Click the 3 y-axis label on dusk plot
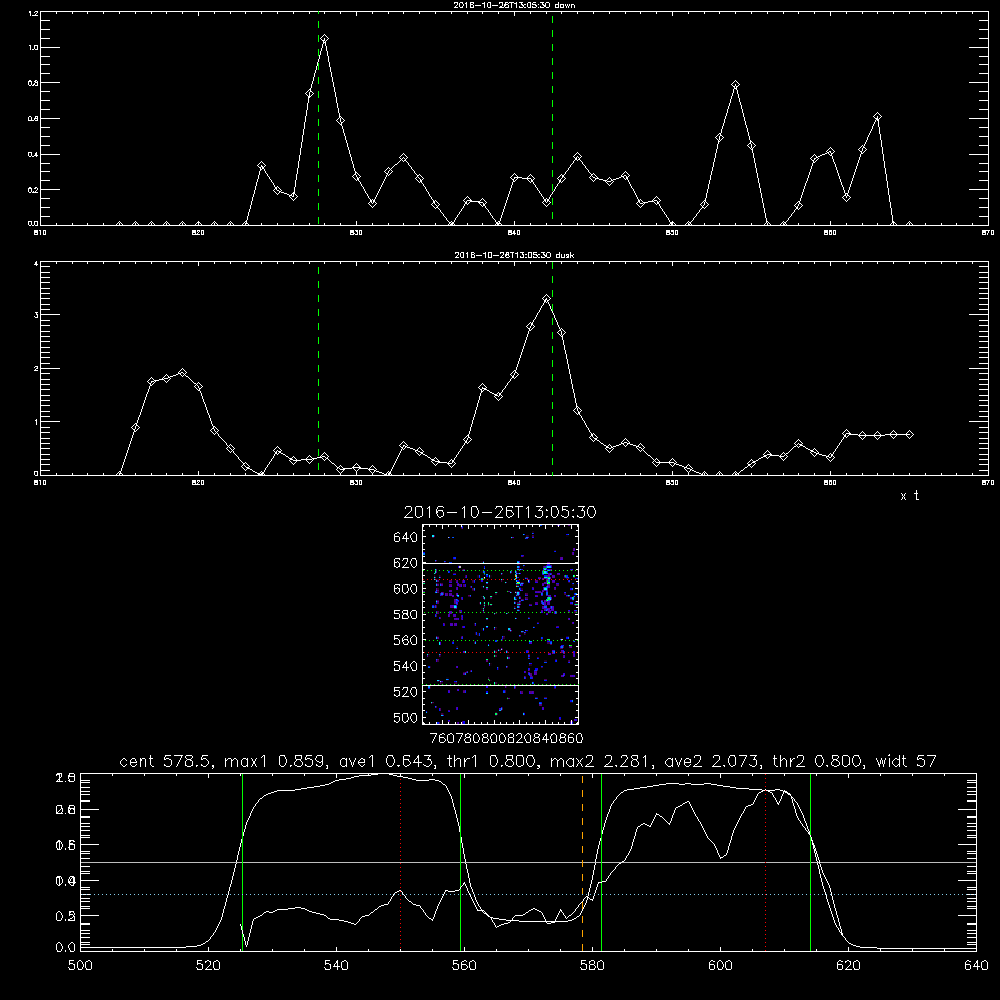 (x=36, y=315)
